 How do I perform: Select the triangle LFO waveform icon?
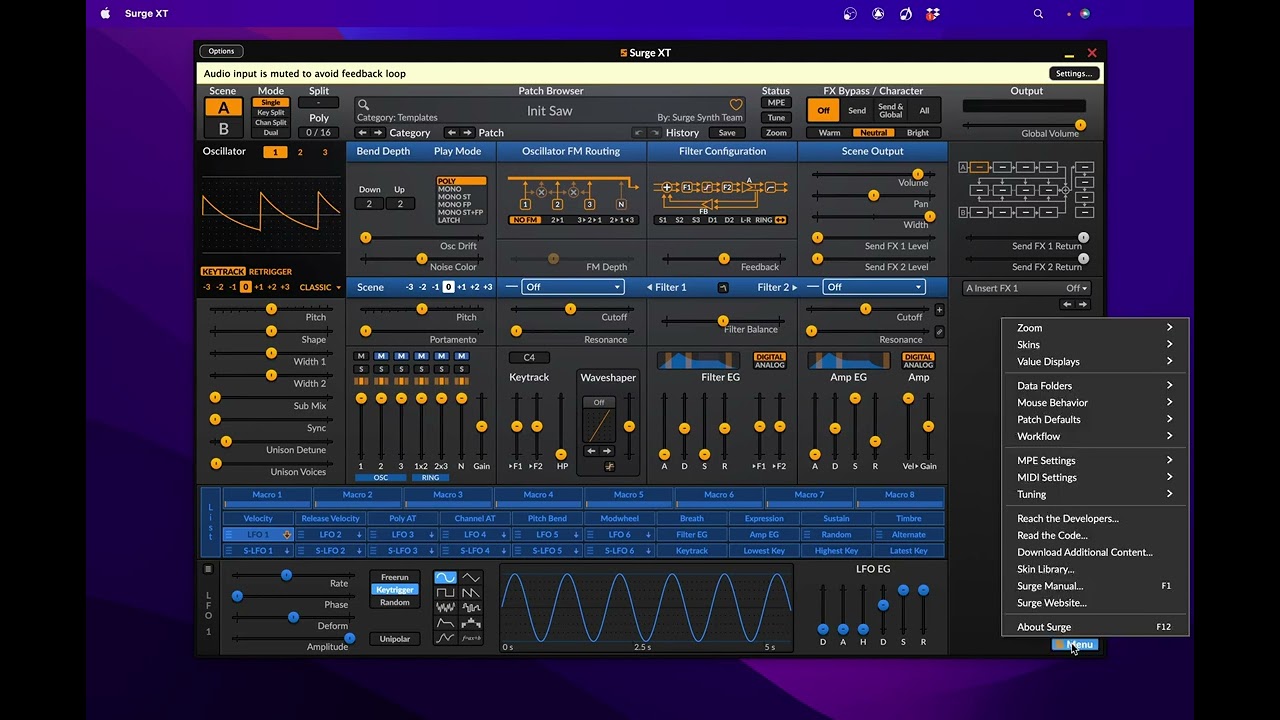point(470,578)
